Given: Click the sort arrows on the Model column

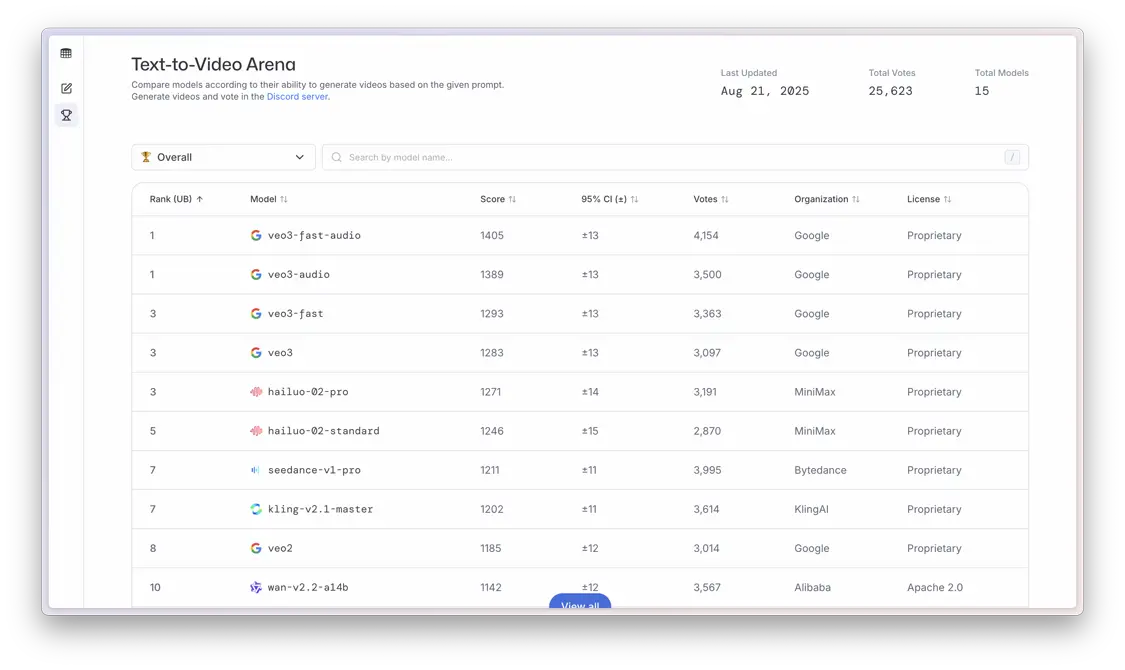Looking at the screenshot, I should pyautogui.click(x=285, y=199).
